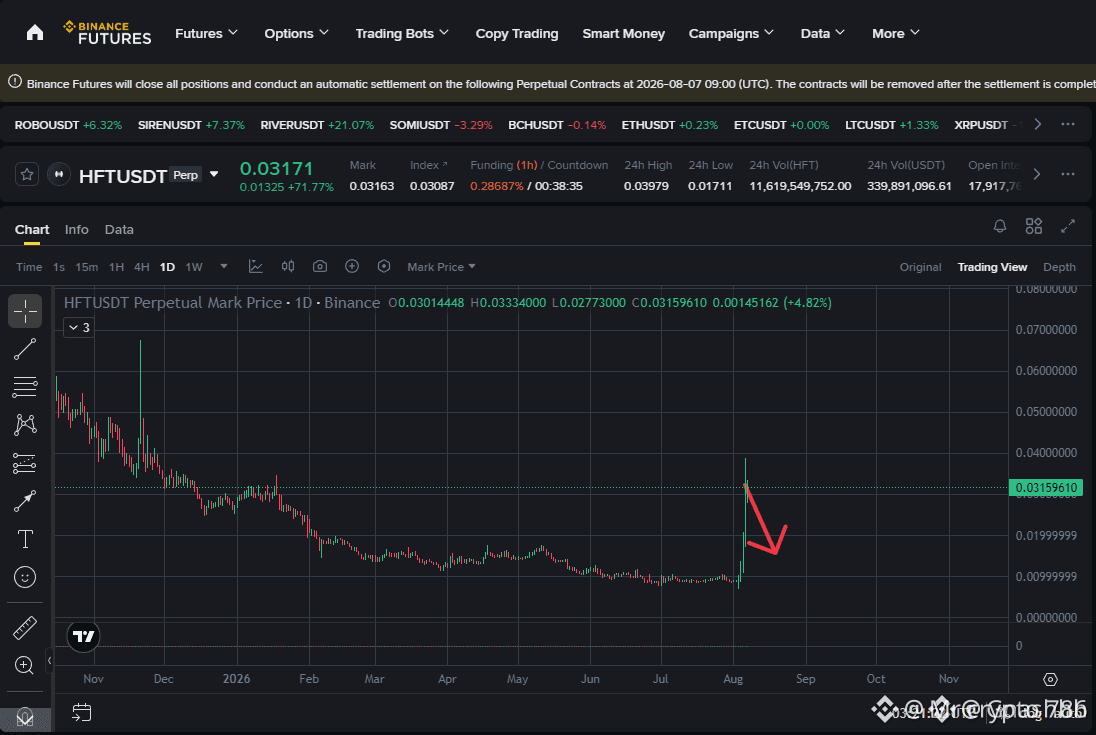Open the Info tab
The image size is (1096, 735).
(x=76, y=229)
